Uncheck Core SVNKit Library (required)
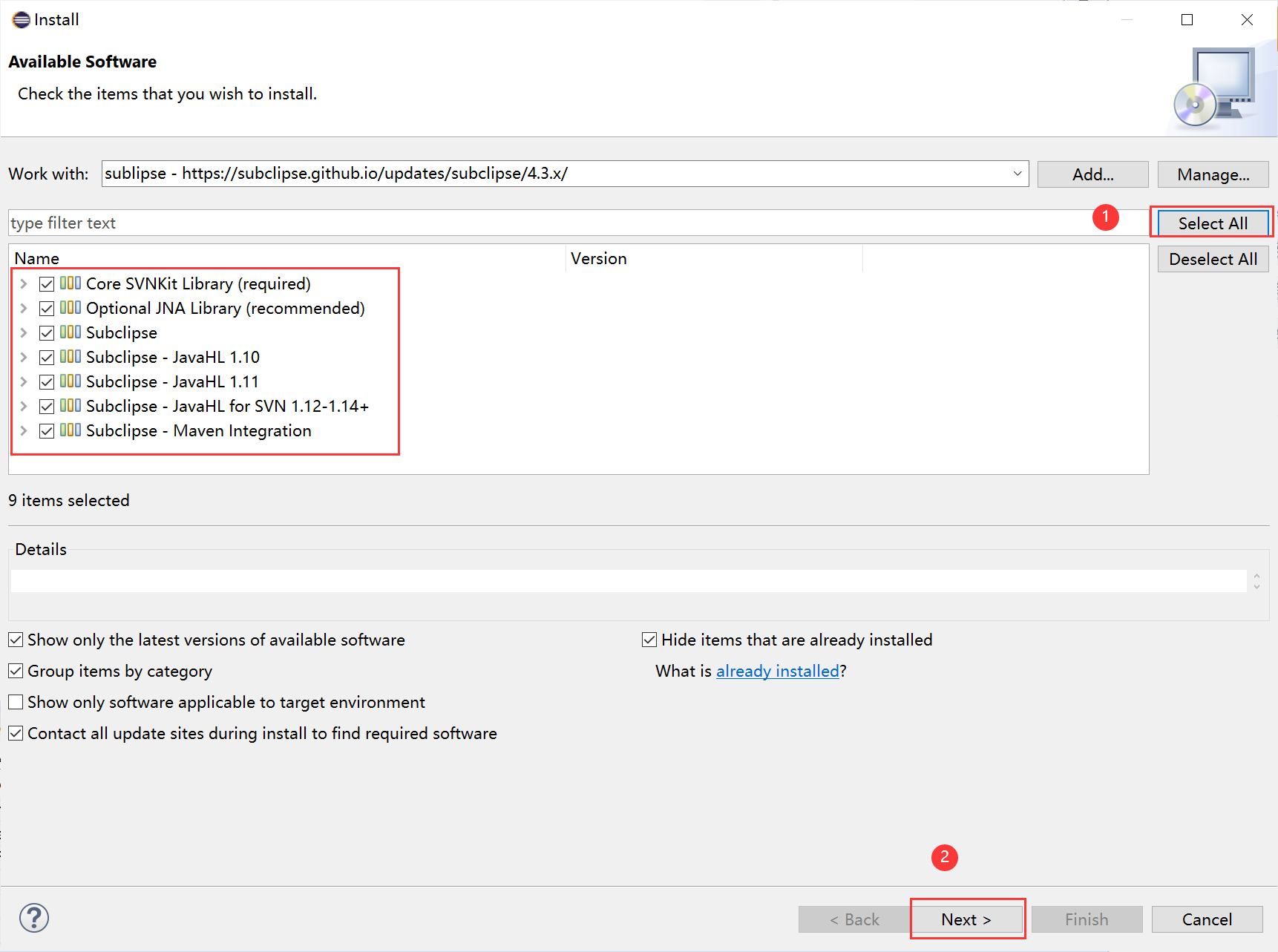The image size is (1278, 952). pos(47,283)
